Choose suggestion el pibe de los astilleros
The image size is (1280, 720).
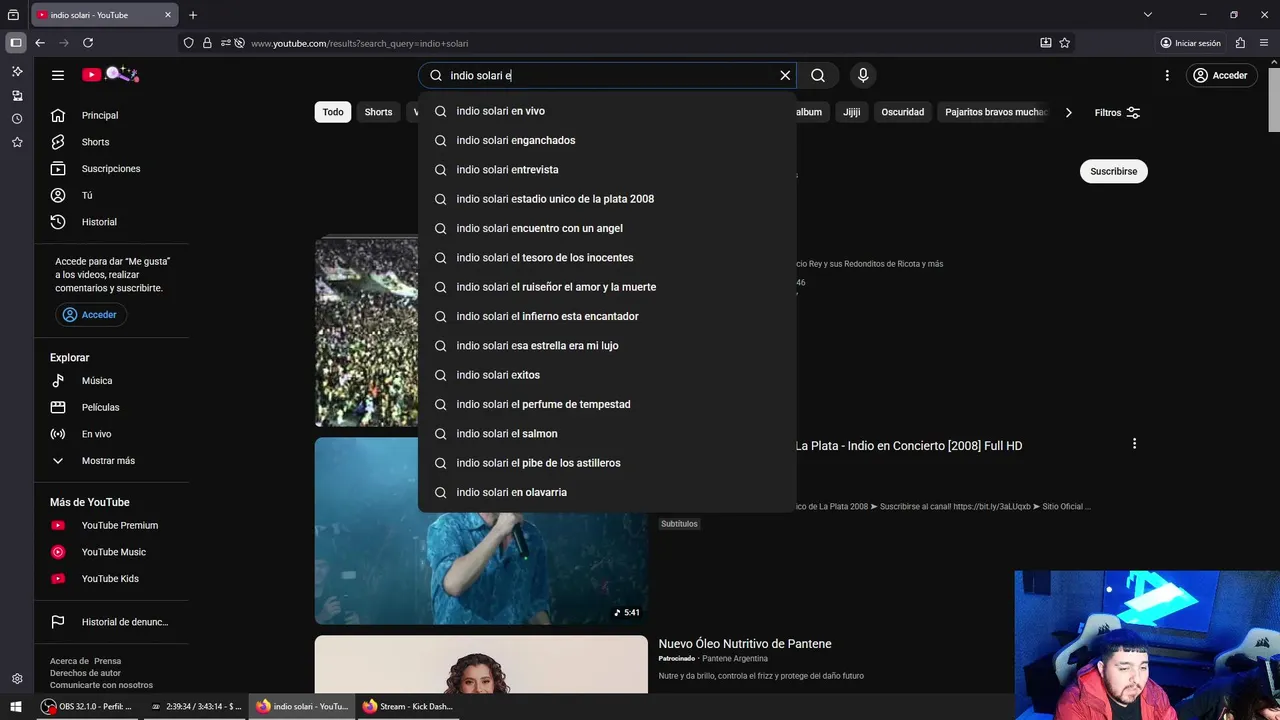pyautogui.click(x=607, y=463)
